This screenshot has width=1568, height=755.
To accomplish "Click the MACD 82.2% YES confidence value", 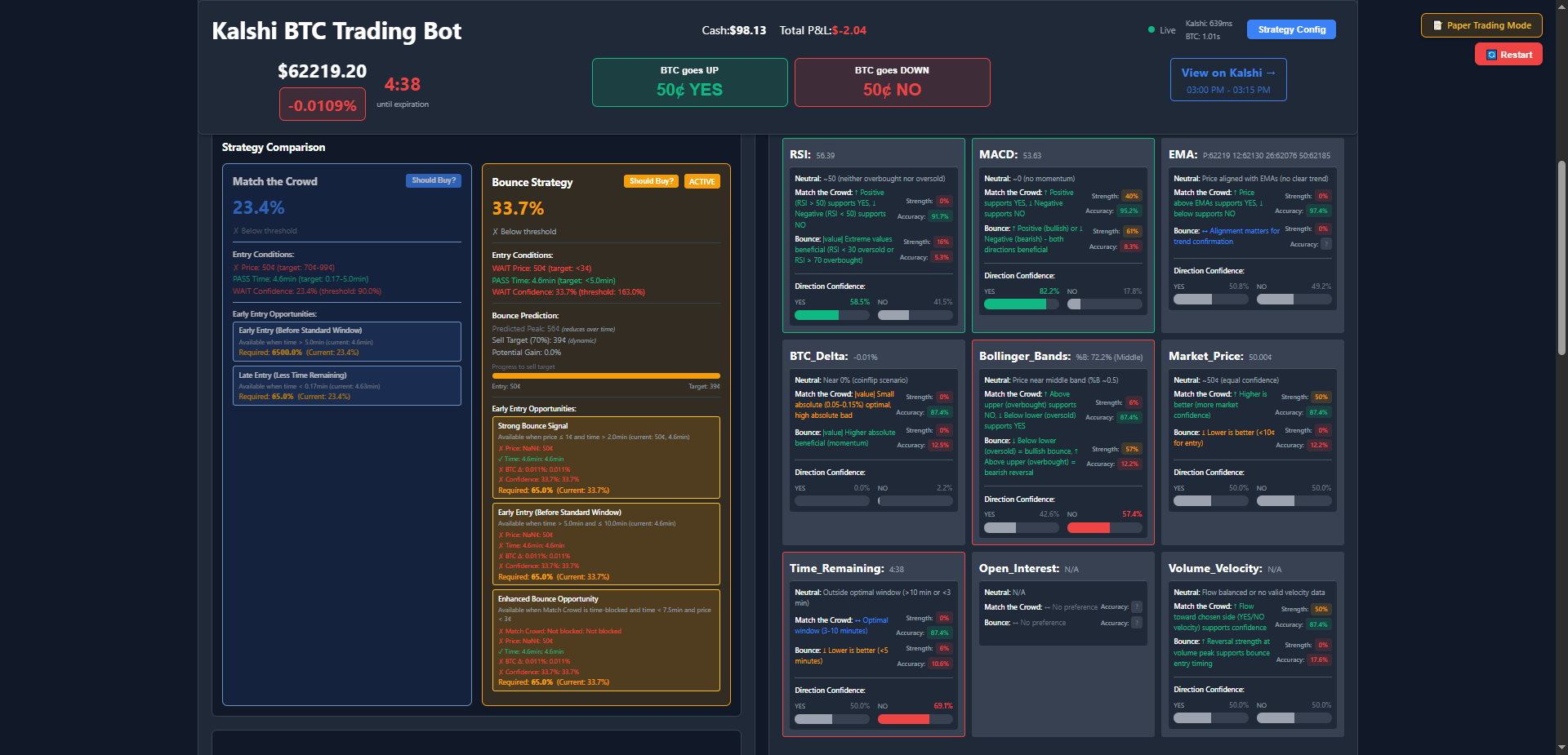I will [x=1049, y=291].
